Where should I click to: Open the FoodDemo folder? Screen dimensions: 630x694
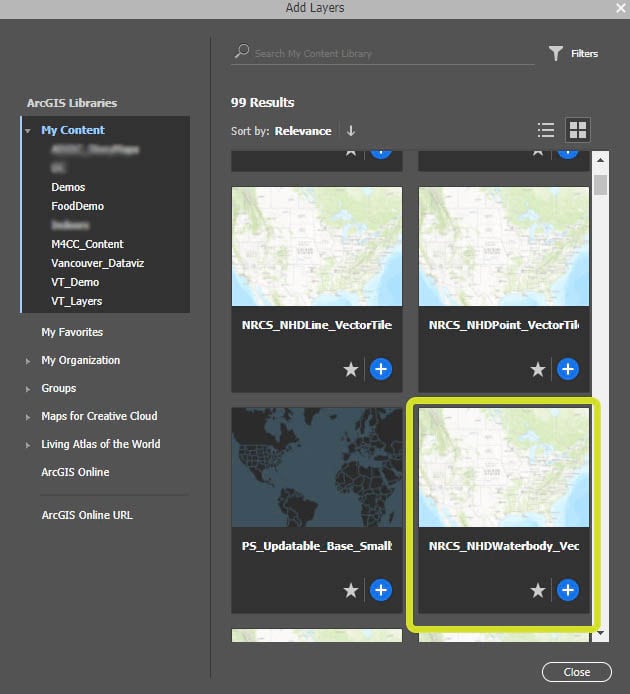tap(77, 206)
